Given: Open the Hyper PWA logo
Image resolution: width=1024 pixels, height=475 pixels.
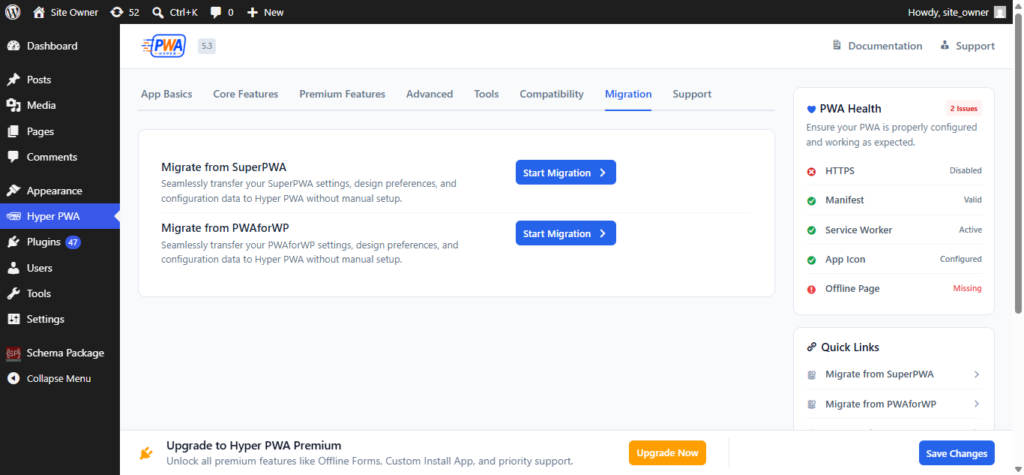Looking at the screenshot, I should (x=164, y=46).
